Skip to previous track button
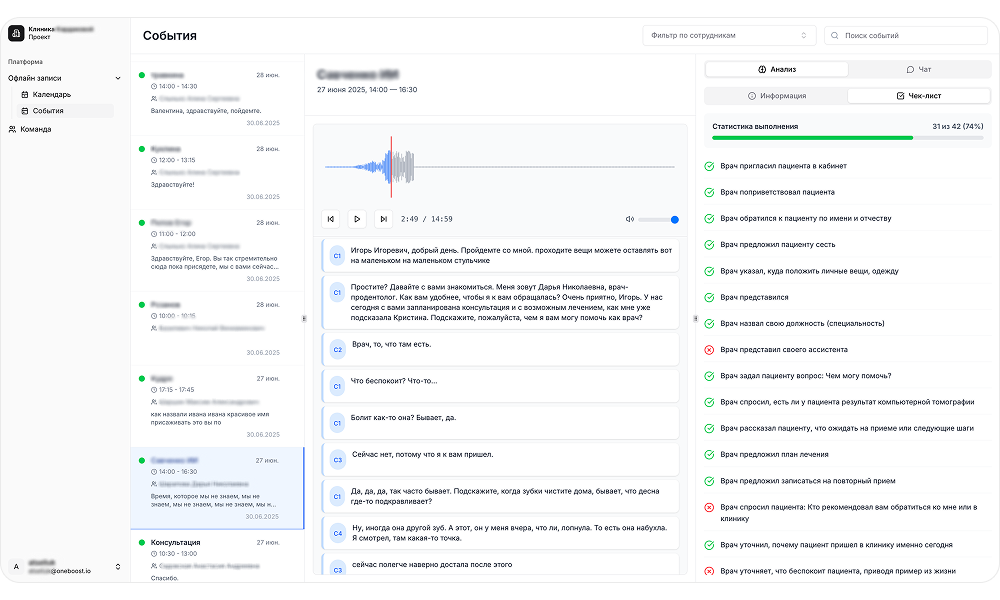 pyautogui.click(x=330, y=219)
